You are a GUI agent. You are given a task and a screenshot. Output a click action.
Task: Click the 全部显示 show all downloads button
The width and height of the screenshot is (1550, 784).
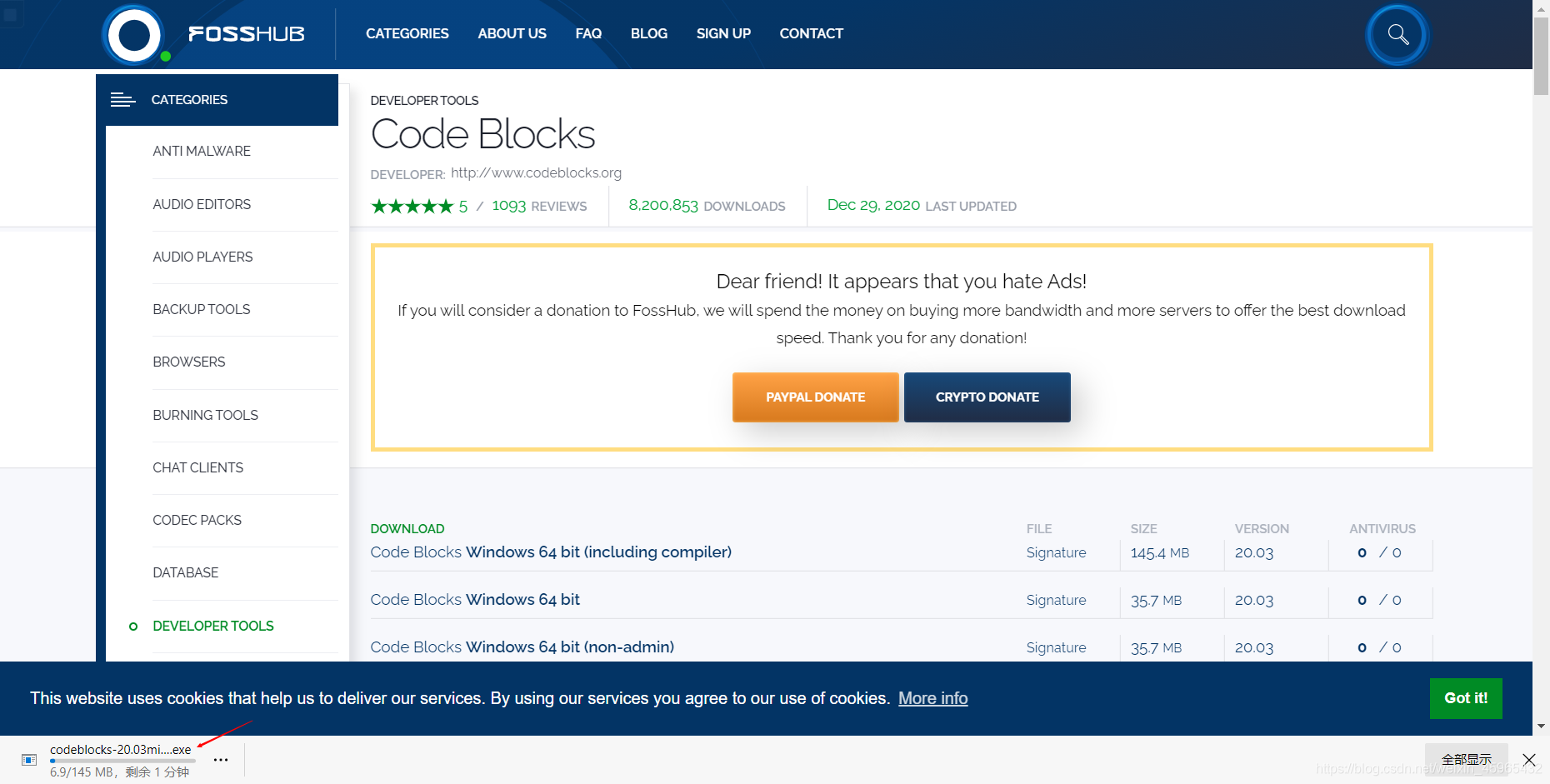(1466, 759)
